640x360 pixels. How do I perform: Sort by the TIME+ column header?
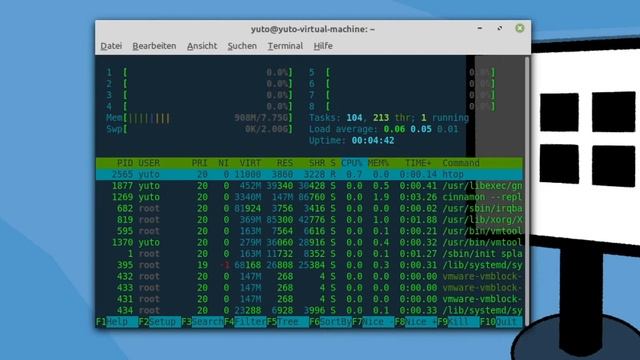[418, 163]
